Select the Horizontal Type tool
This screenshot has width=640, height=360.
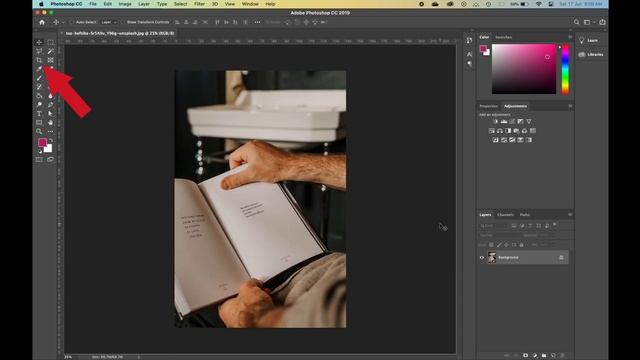[39, 113]
